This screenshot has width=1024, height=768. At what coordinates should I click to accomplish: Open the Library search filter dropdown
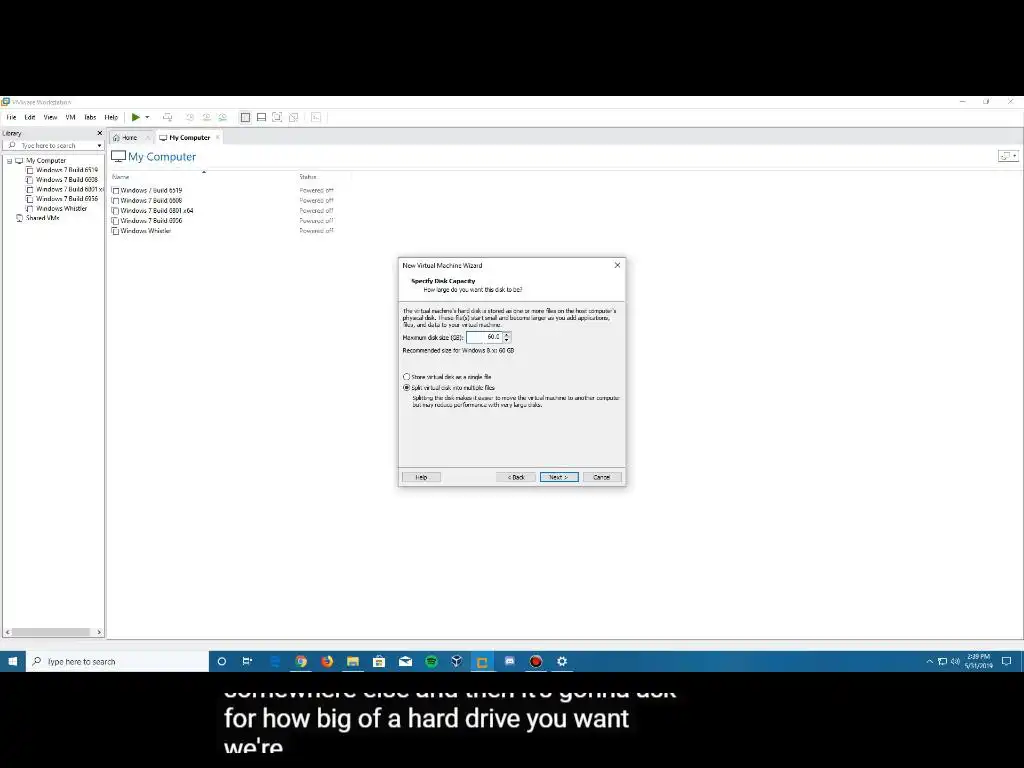99,146
